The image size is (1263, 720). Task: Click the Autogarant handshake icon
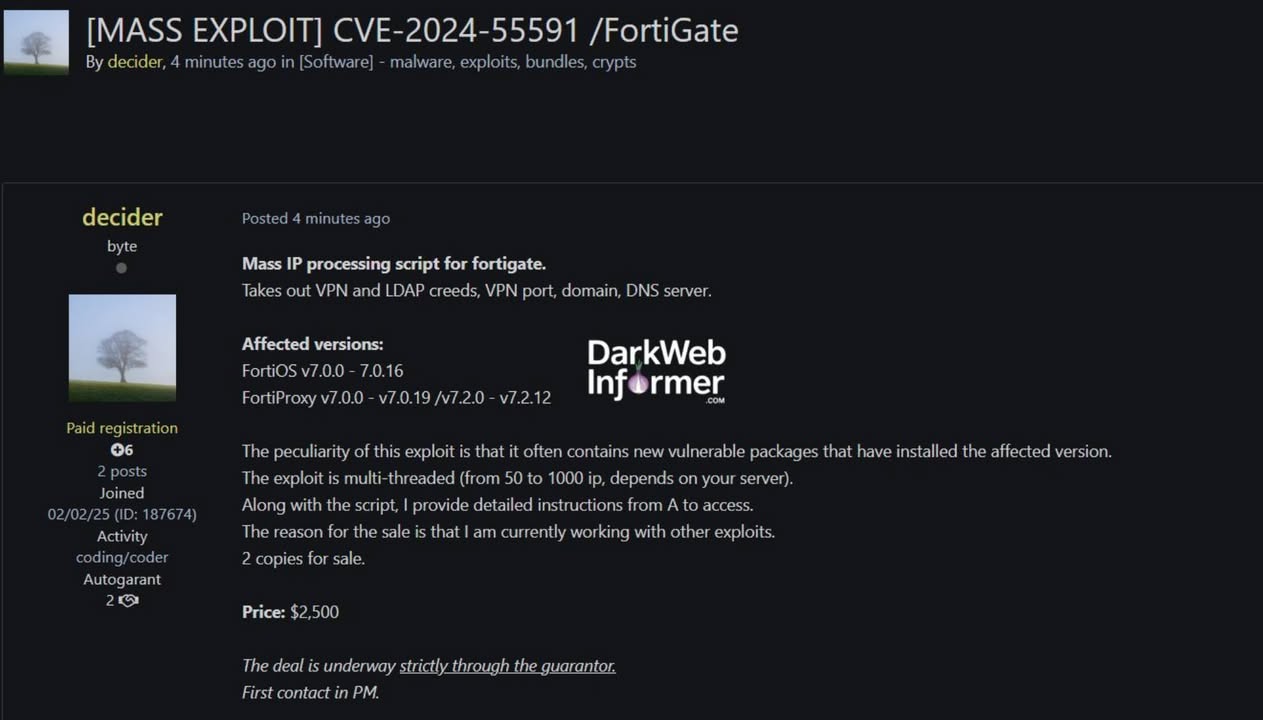[x=128, y=601]
